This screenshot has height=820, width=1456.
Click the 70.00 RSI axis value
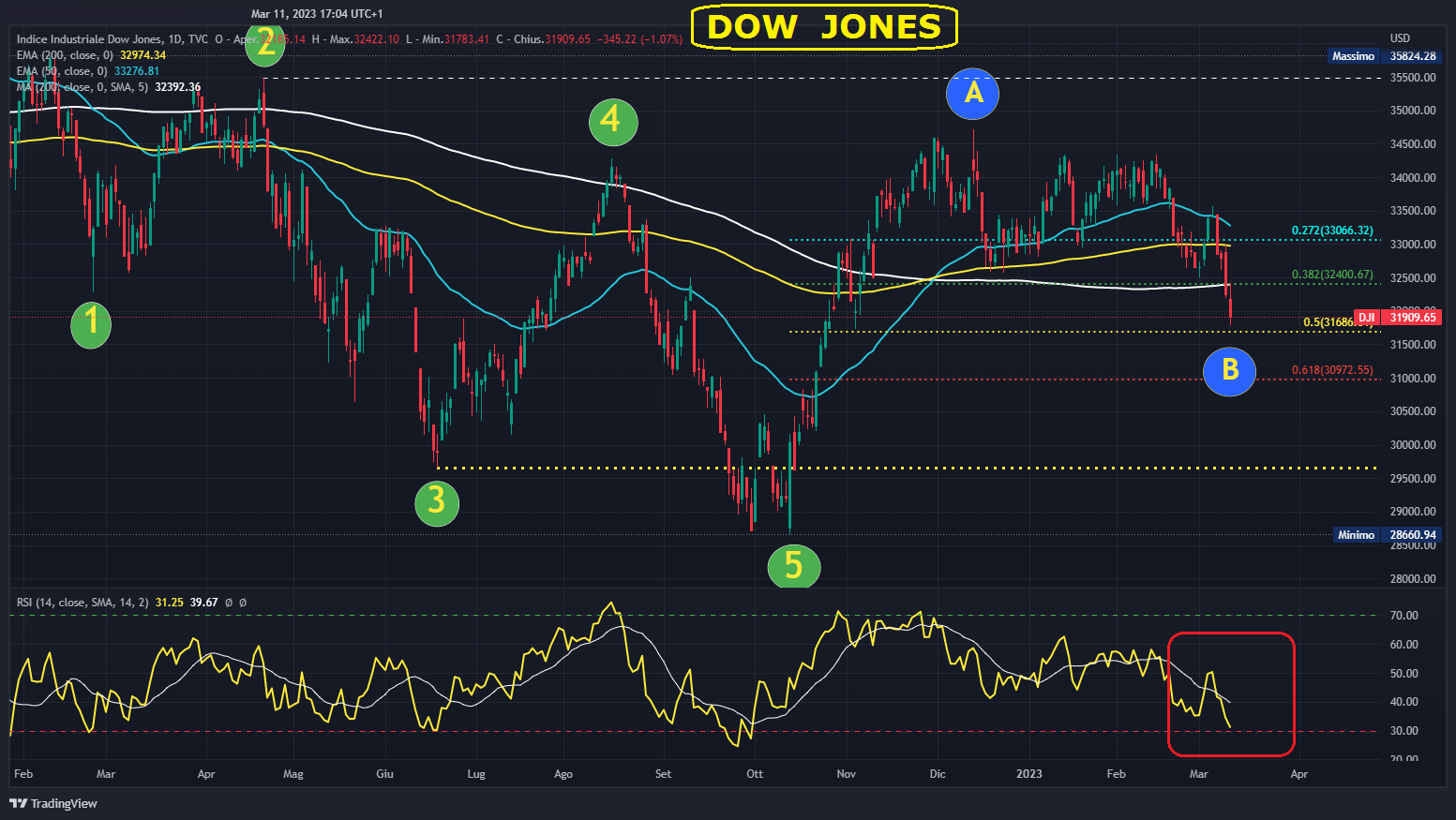click(x=1403, y=616)
